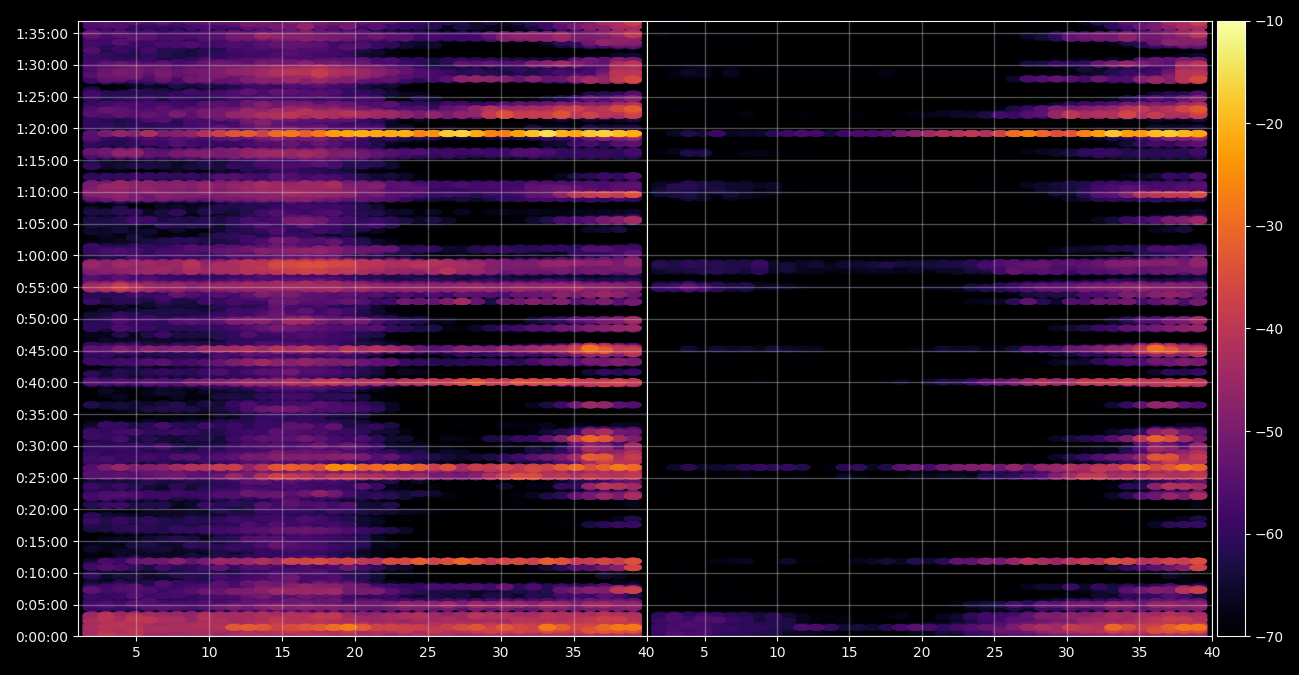Click x-axis label 10 of left heatmap
Image resolution: width=1299 pixels, height=675 pixels.
pyautogui.click(x=209, y=653)
